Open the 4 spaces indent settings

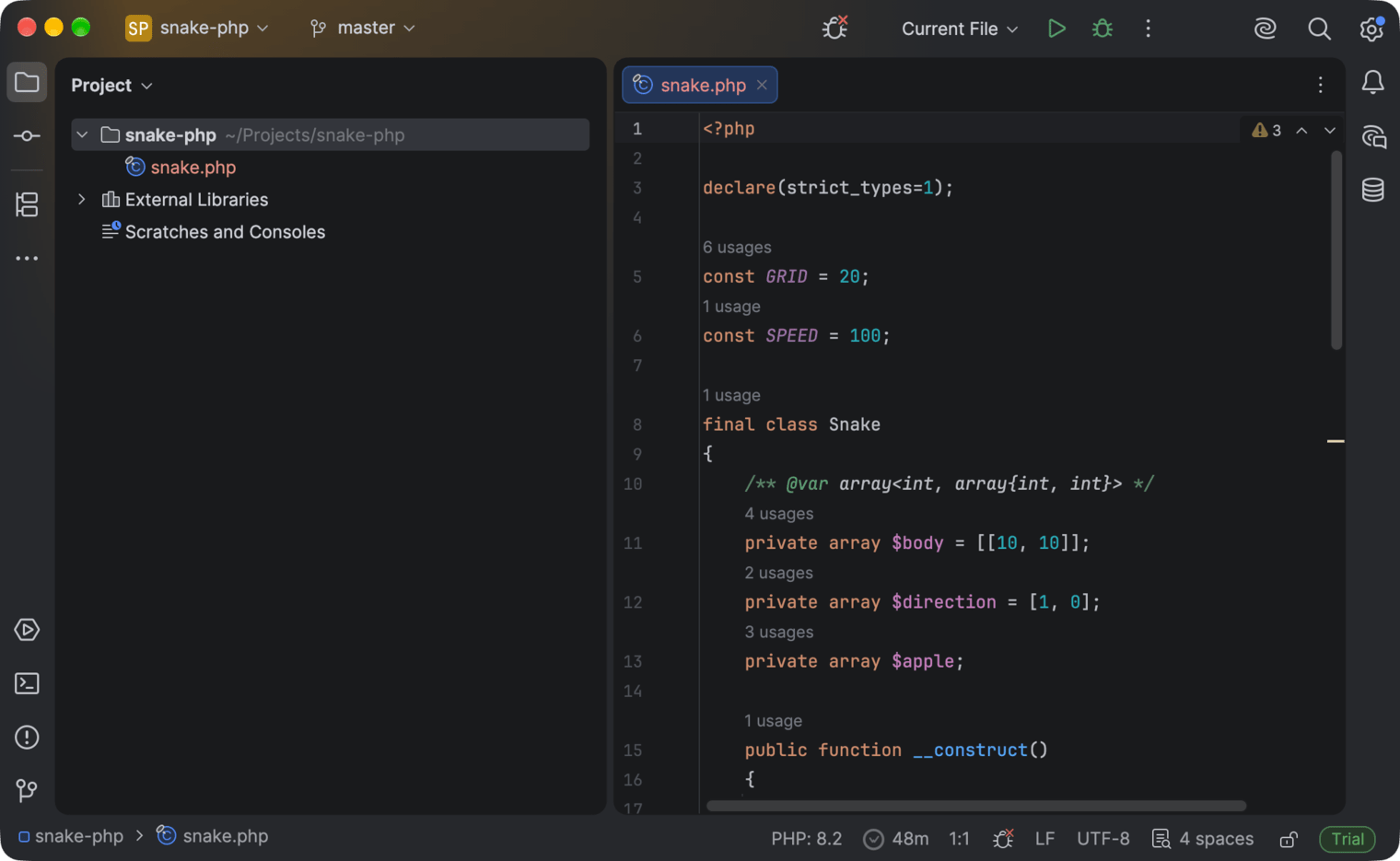point(1203,839)
